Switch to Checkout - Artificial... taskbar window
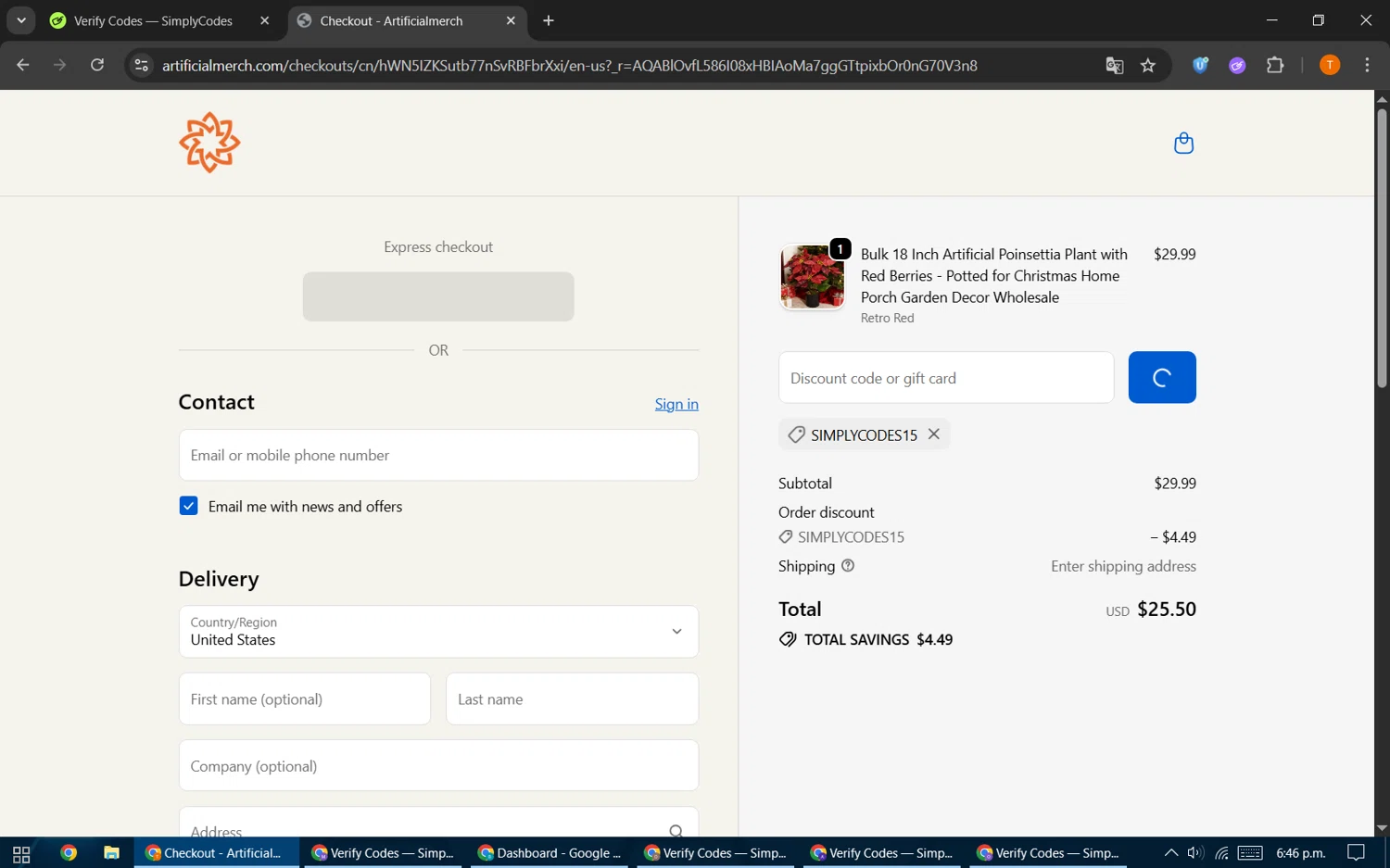 [217, 853]
